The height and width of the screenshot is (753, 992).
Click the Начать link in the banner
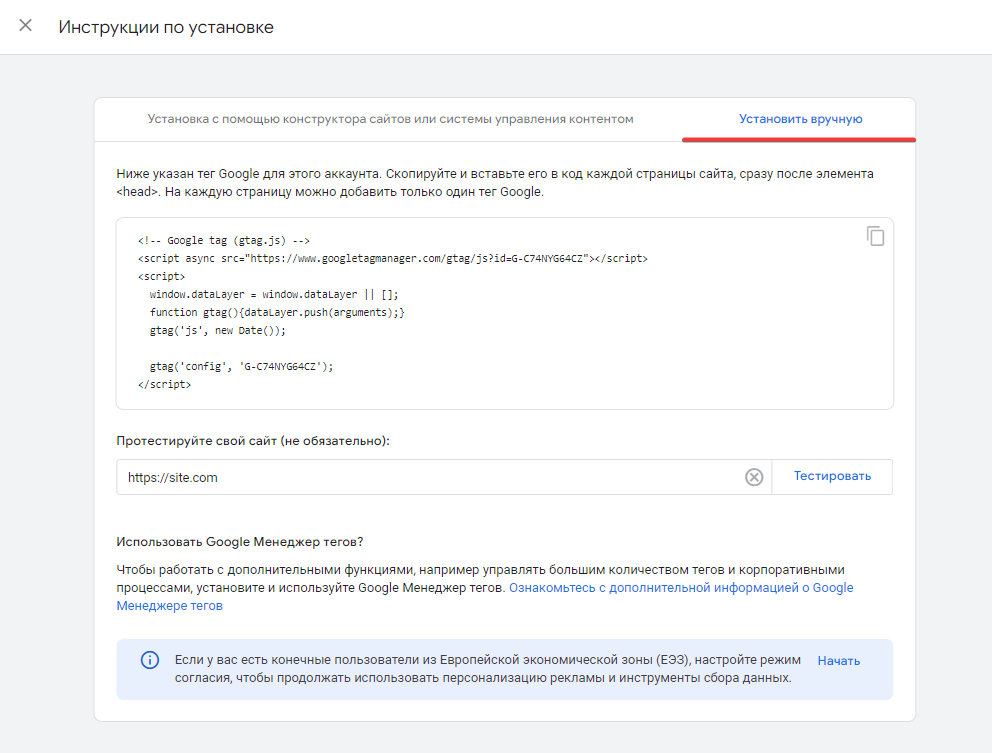pos(838,661)
